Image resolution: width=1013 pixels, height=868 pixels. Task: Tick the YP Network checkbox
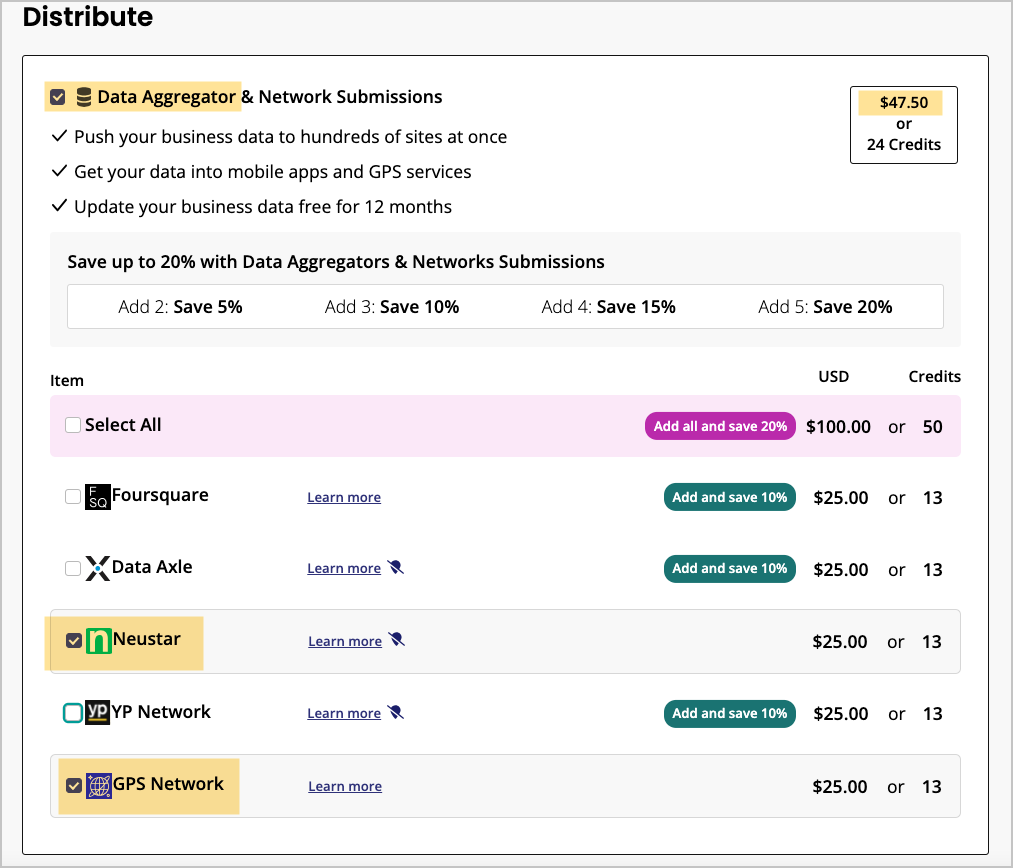73,713
